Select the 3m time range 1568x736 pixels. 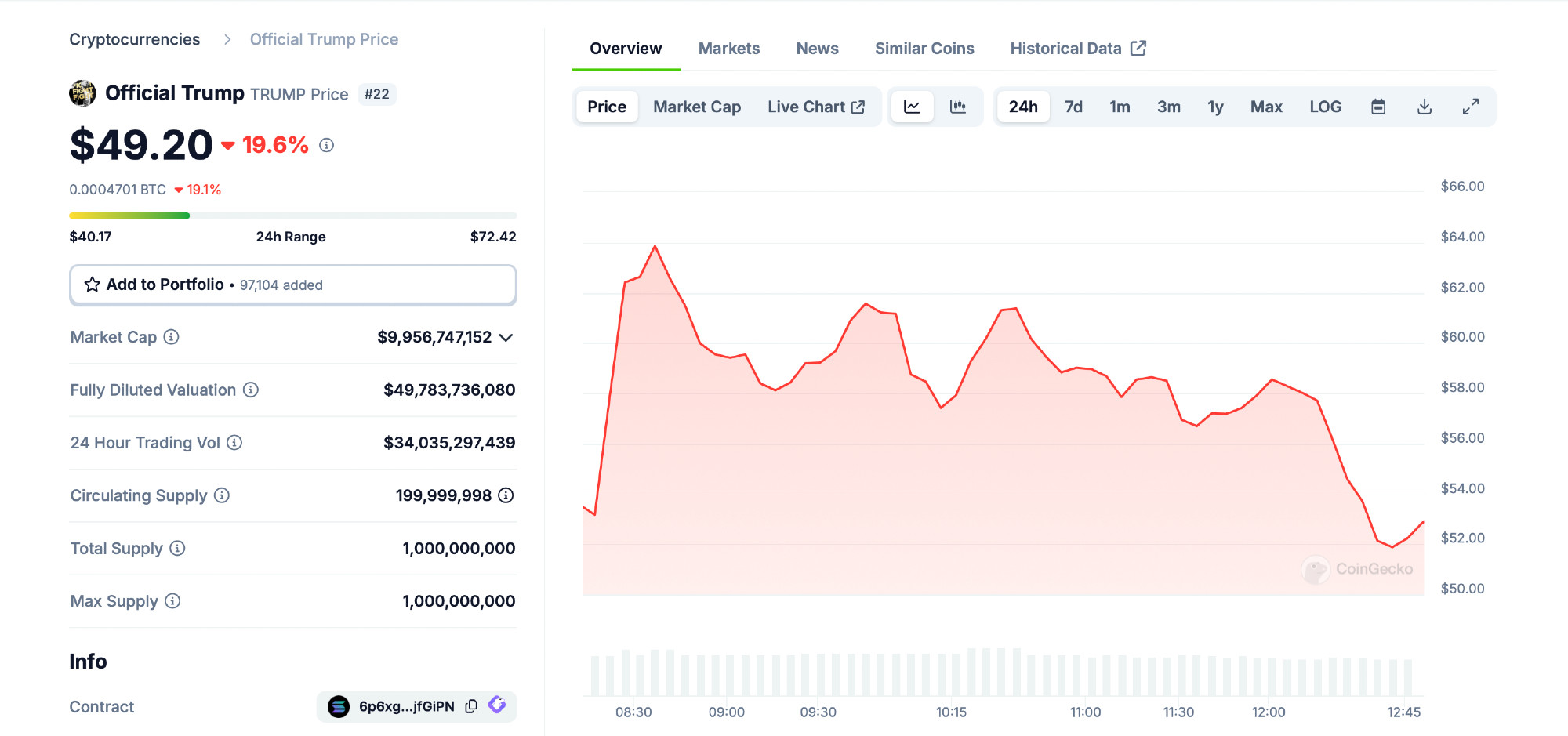coord(1169,107)
